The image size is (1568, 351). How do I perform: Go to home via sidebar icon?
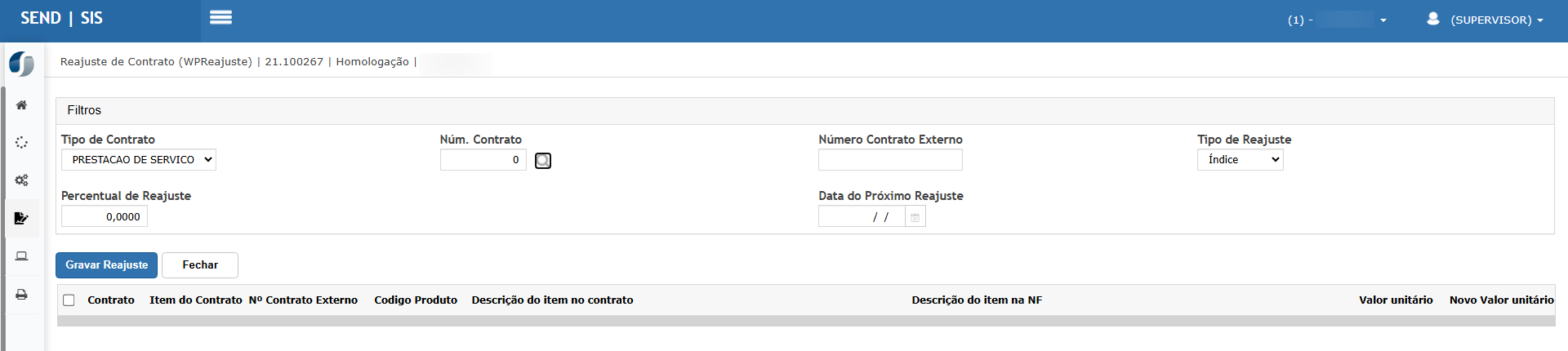click(x=22, y=104)
